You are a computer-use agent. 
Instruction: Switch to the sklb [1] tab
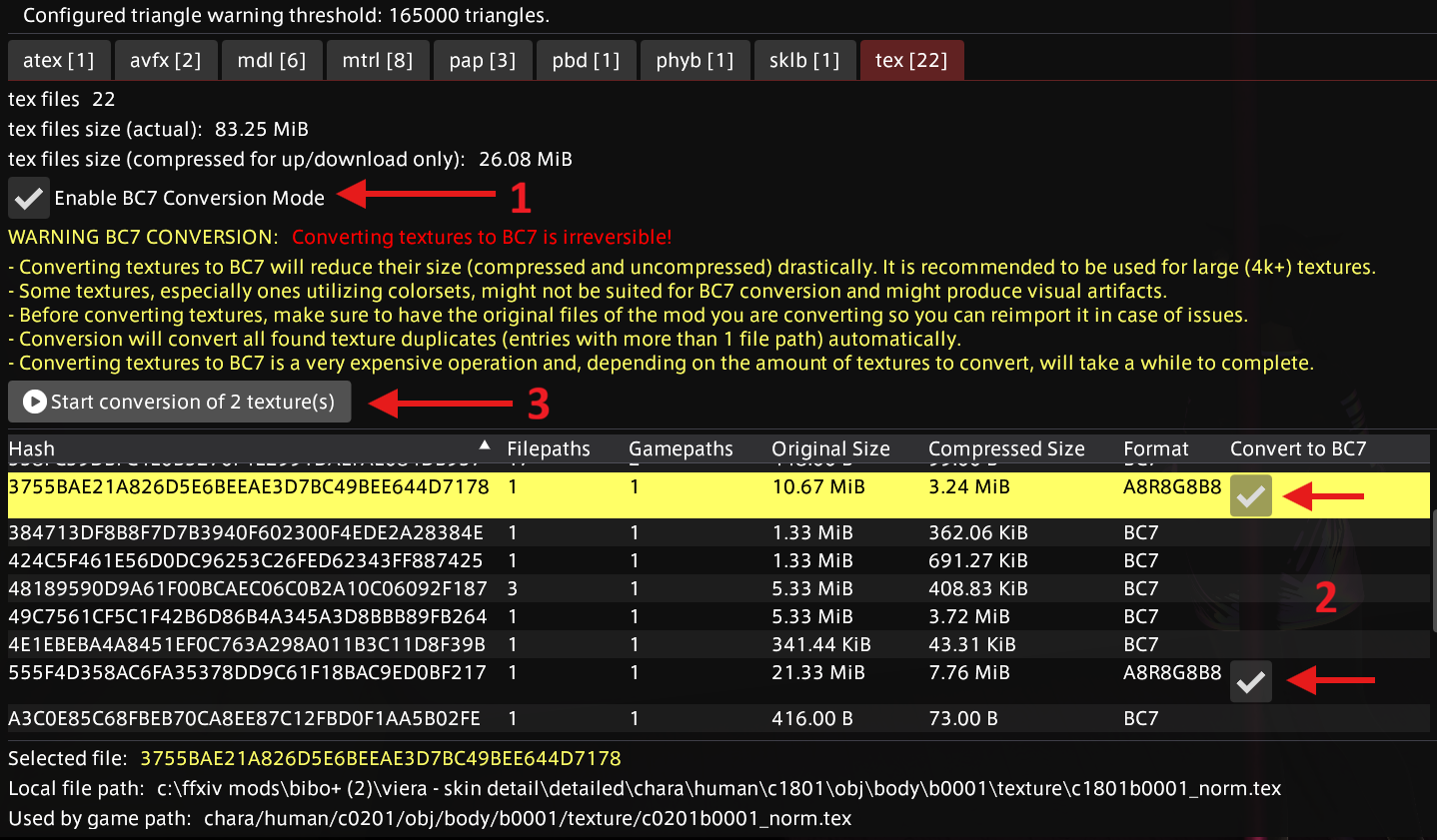803,60
